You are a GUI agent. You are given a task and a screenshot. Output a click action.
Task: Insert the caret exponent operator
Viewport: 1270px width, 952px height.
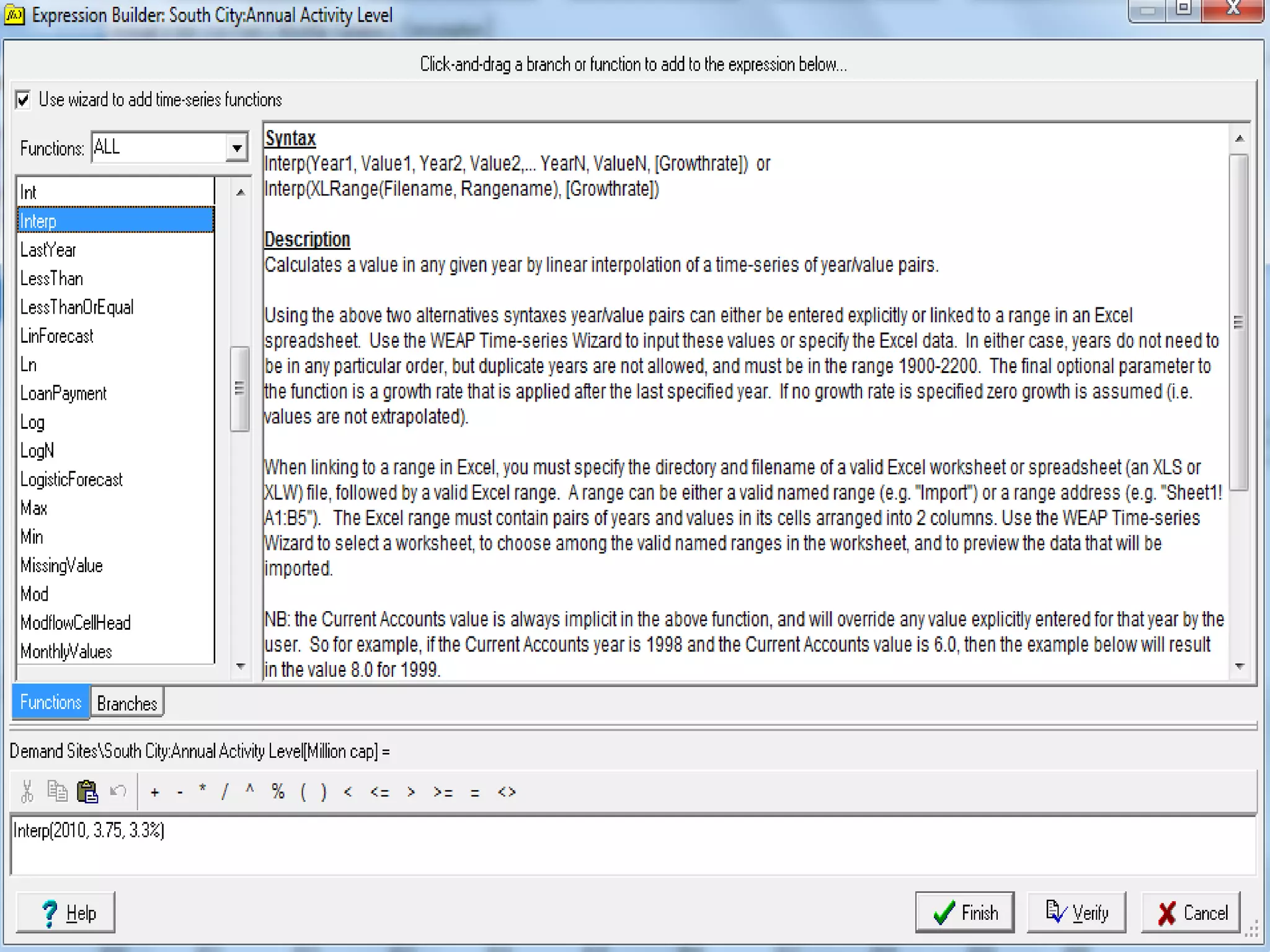pos(249,790)
